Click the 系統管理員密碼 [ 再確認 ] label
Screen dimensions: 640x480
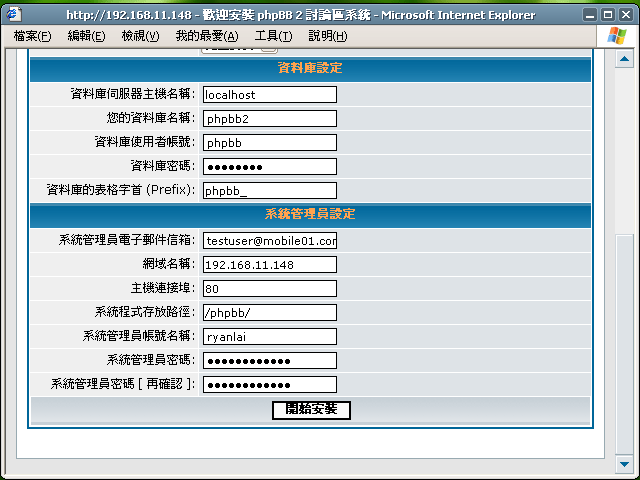122,384
